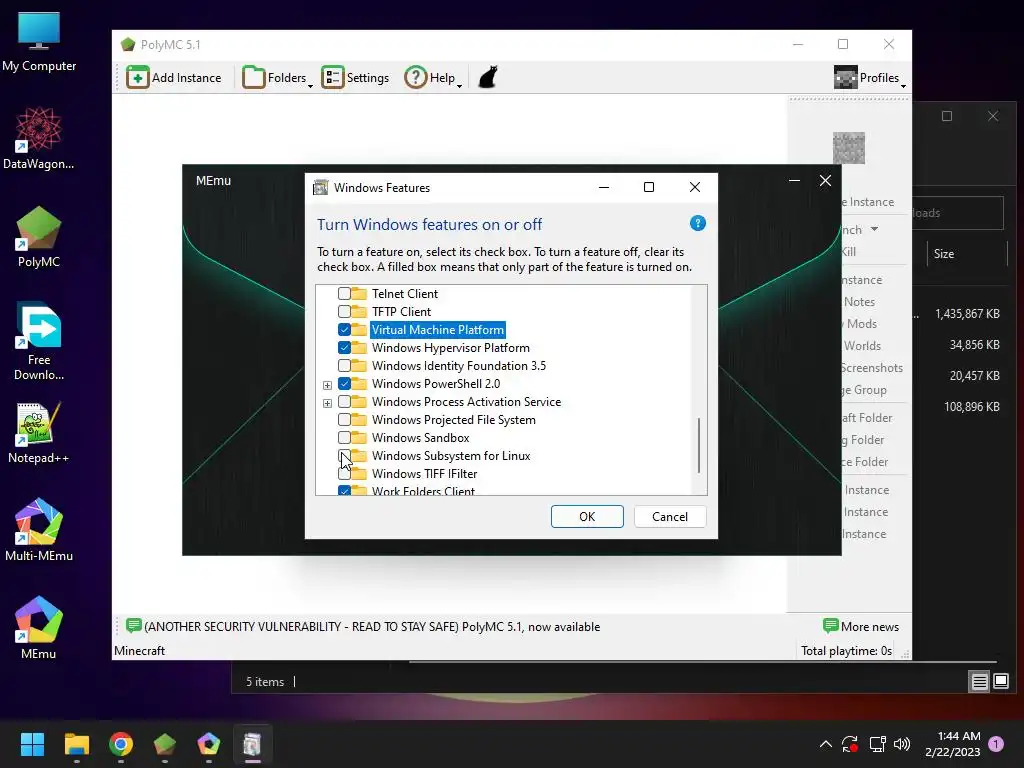Open the taskbar clock and date

(x=953, y=744)
